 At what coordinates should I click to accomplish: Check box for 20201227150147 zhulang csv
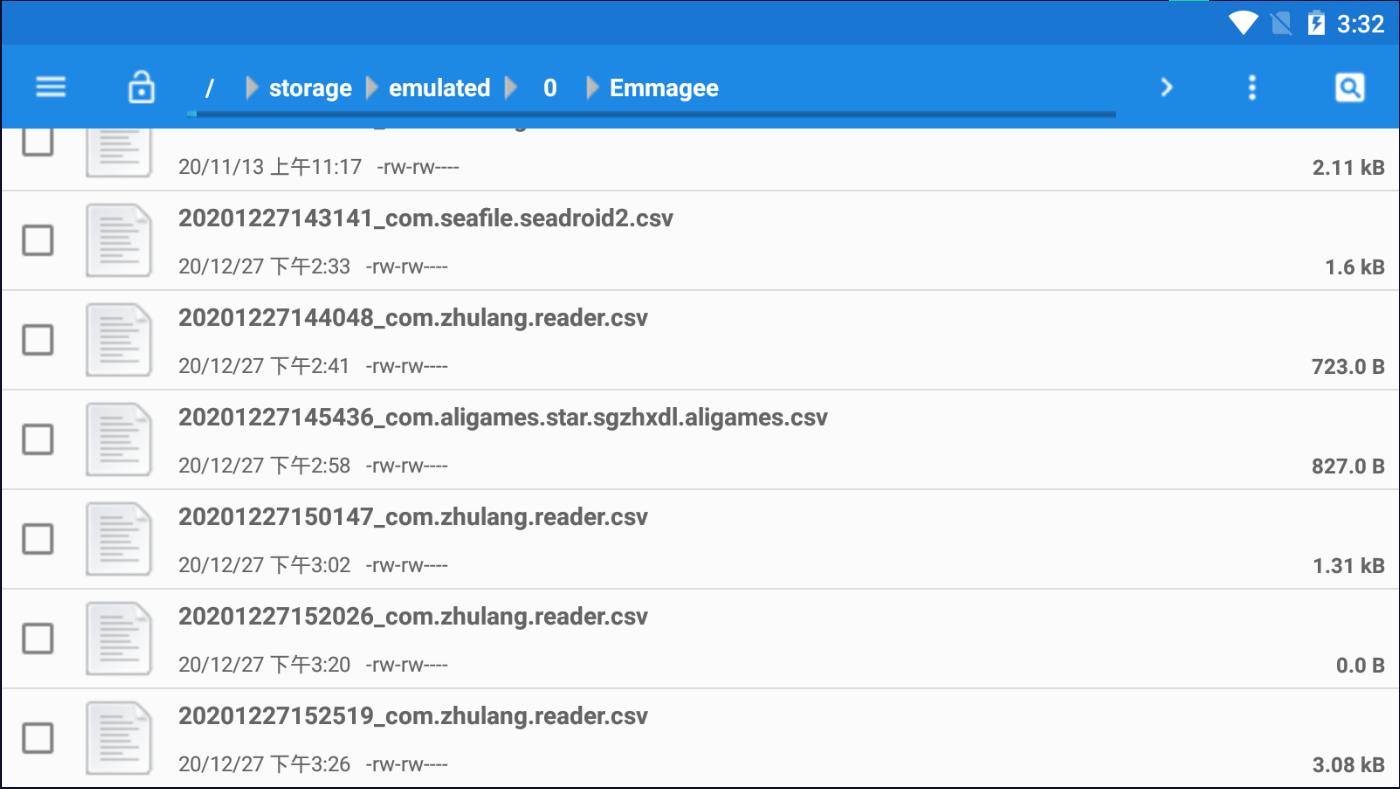pyautogui.click(x=38, y=539)
